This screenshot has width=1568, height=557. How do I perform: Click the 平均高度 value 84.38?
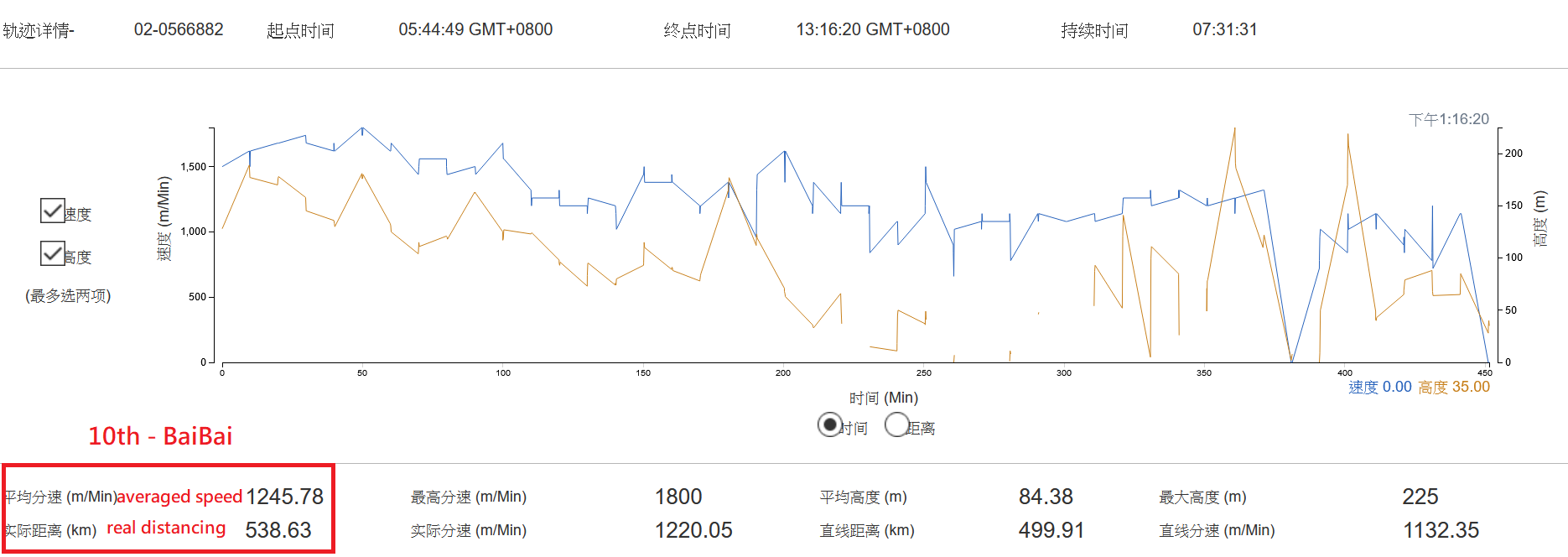[x=1046, y=497]
